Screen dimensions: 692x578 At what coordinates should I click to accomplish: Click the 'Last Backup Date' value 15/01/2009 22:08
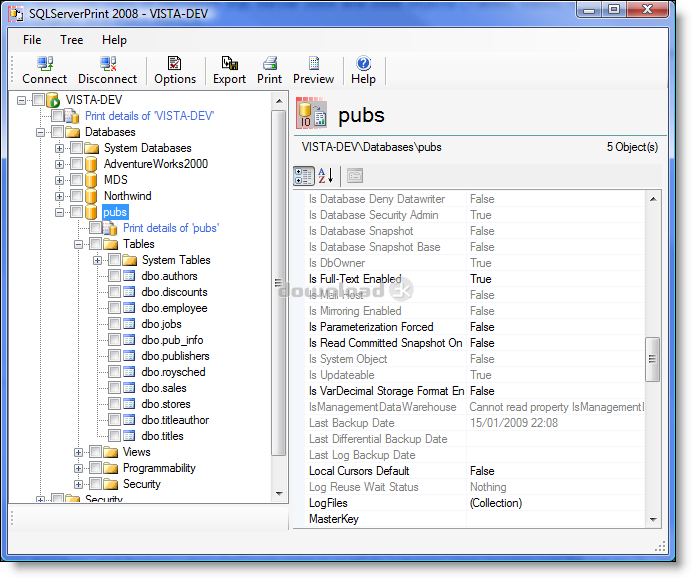pyautogui.click(x=514, y=423)
